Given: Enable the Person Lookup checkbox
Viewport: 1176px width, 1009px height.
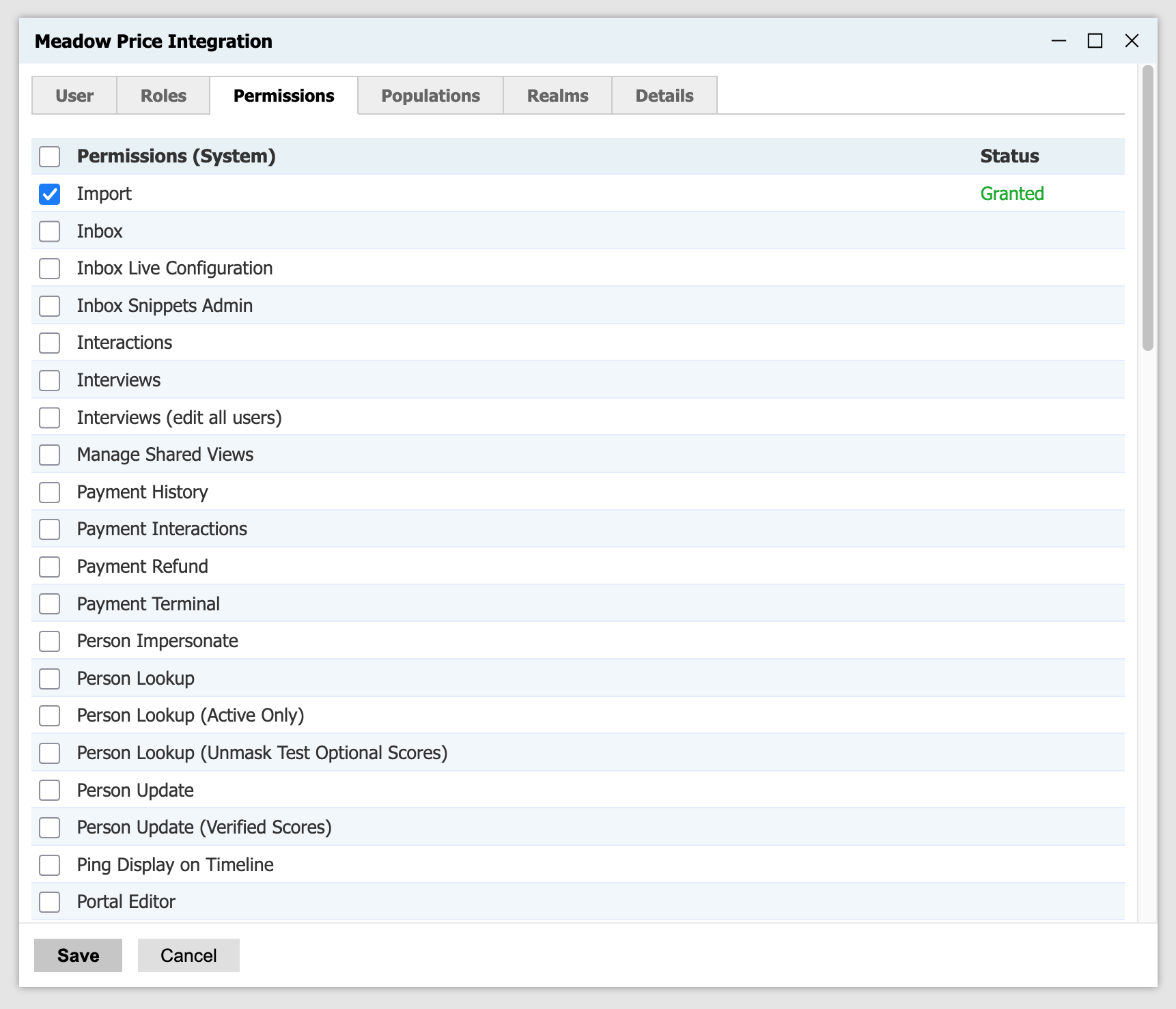Looking at the screenshot, I should click(49, 679).
